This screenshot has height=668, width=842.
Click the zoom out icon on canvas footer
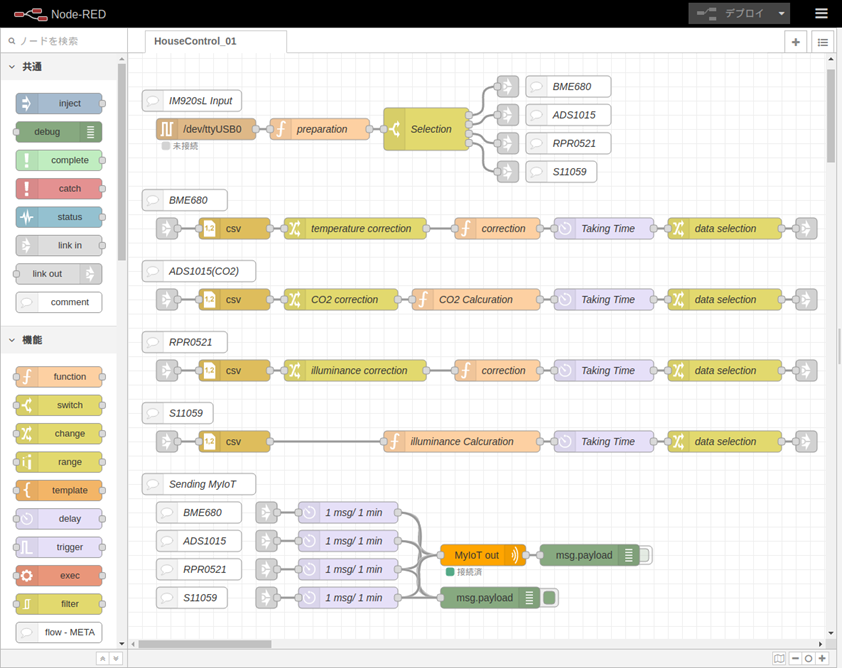[x=795, y=658]
